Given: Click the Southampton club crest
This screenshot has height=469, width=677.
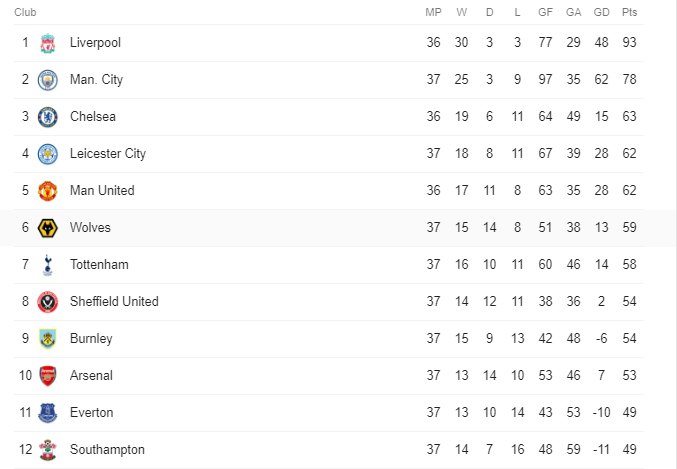Looking at the screenshot, I should click(47, 450).
